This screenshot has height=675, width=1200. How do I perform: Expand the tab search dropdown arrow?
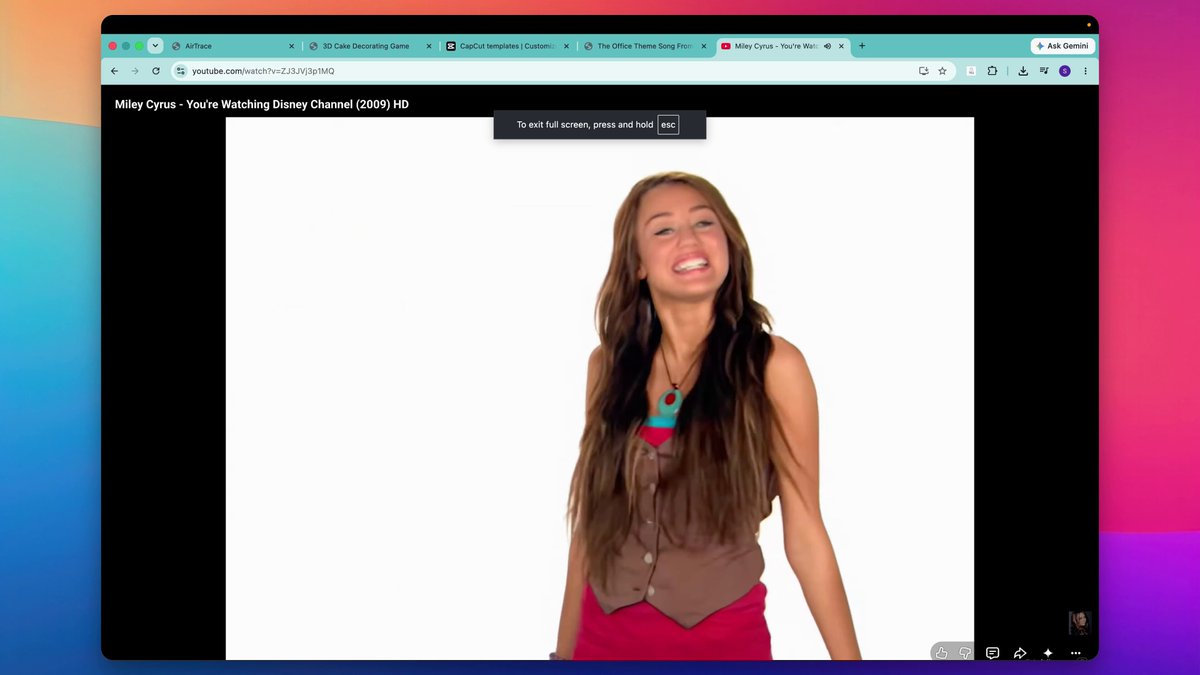tap(155, 46)
